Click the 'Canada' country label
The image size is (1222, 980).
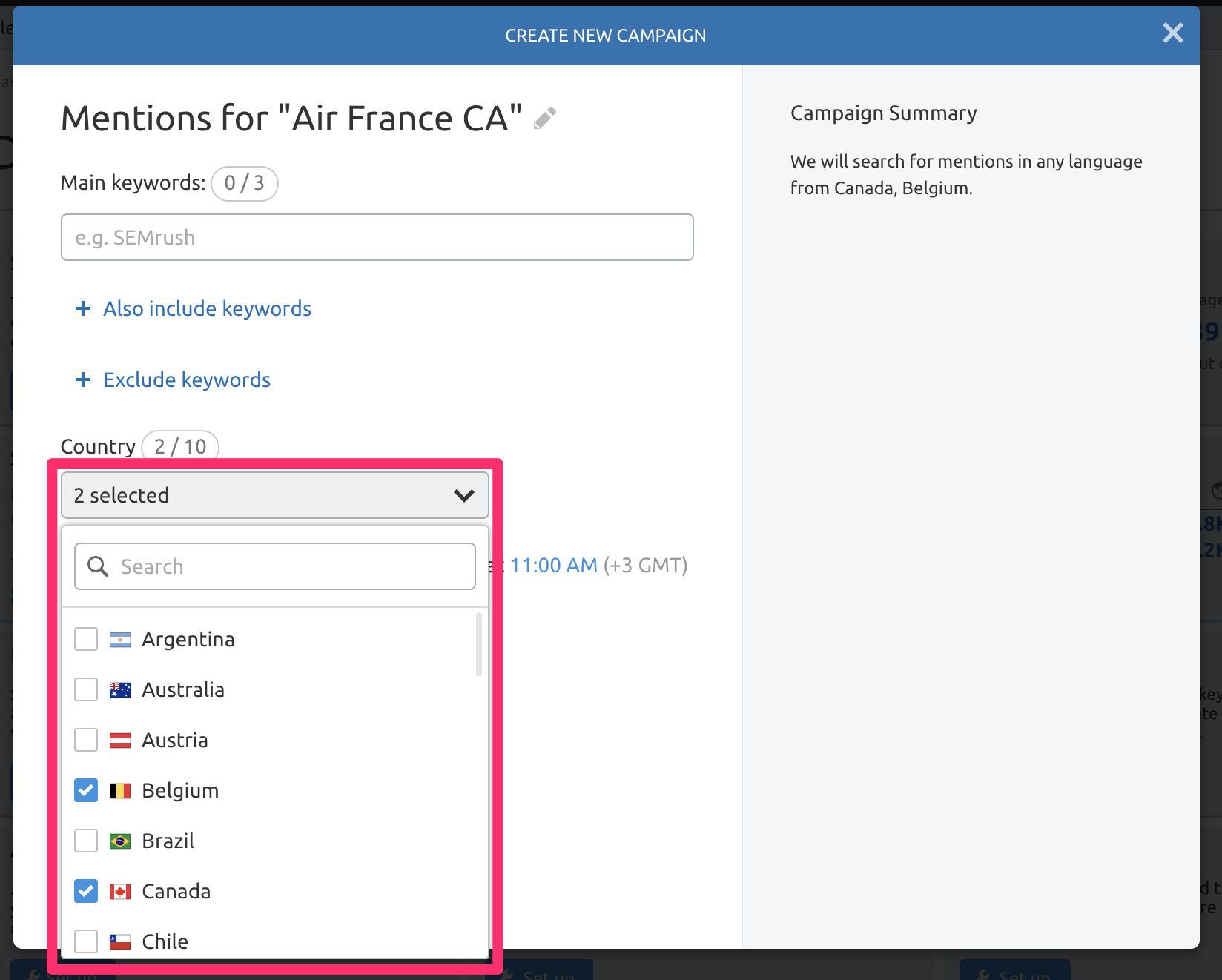pyautogui.click(x=176, y=891)
